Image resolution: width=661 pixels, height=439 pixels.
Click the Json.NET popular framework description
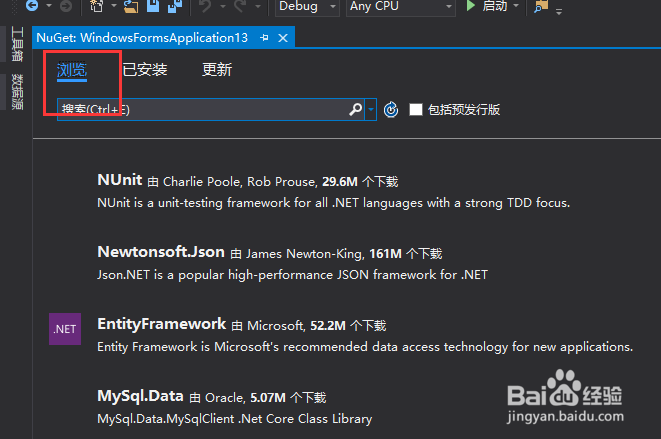(292, 275)
